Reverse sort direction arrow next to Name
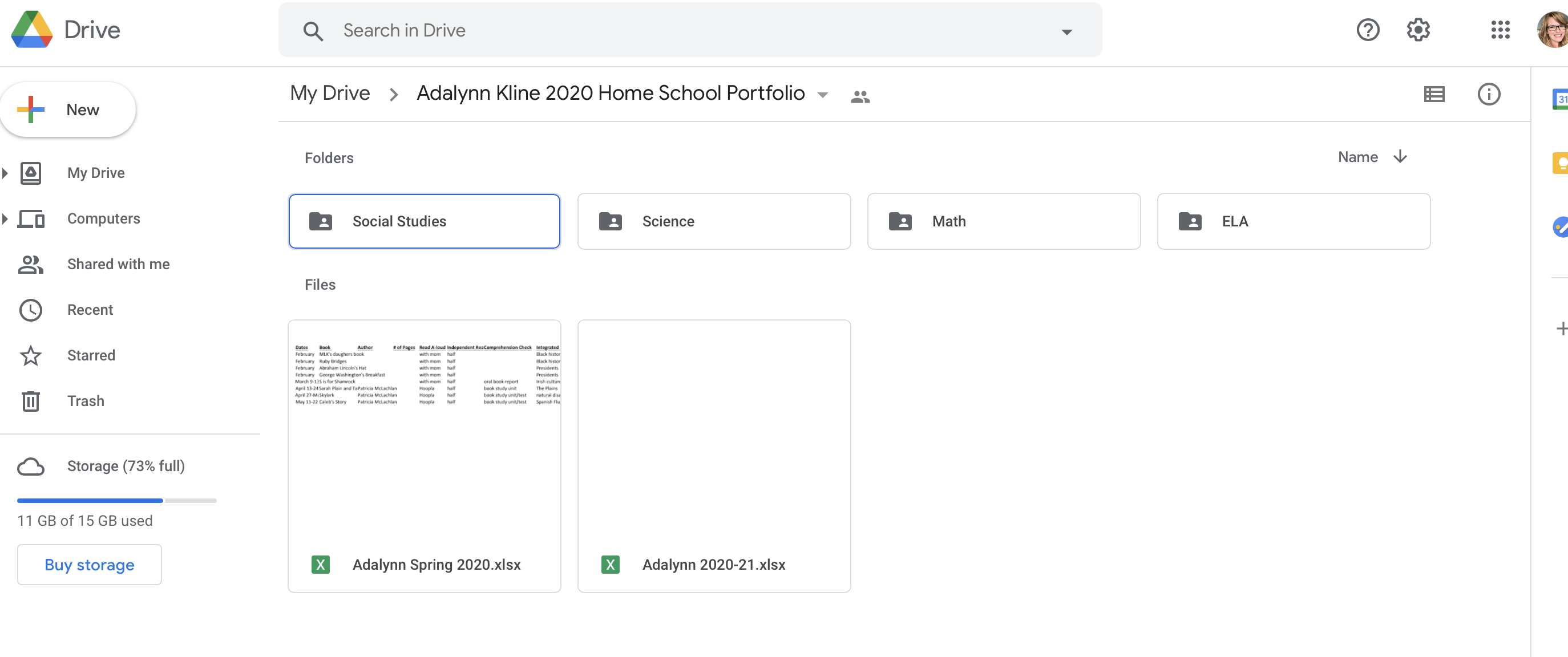The height and width of the screenshot is (657, 1568). coord(1400,157)
